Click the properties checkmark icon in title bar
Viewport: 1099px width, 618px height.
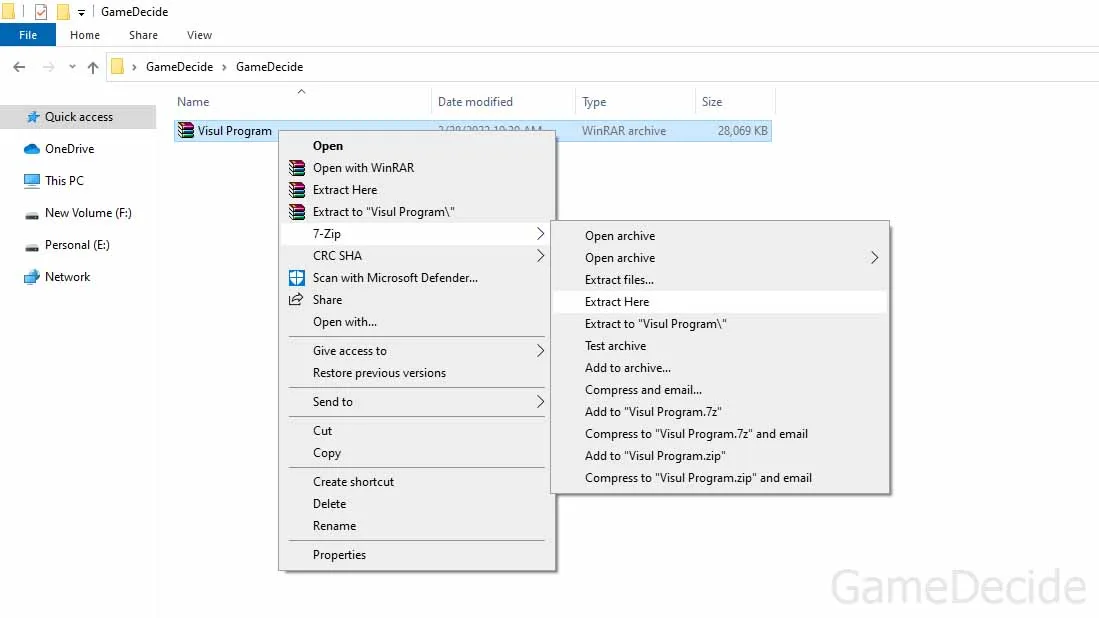pyautogui.click(x=41, y=12)
